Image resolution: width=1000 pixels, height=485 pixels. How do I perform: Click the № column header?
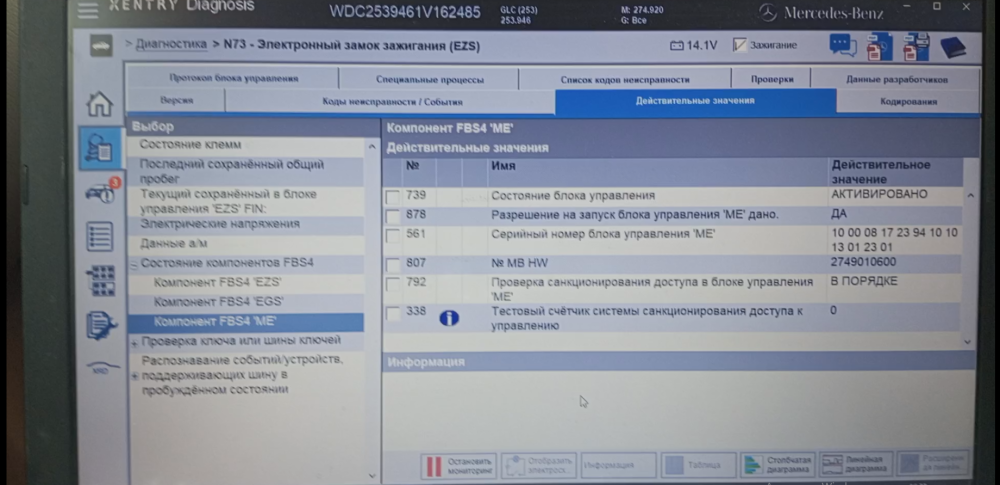412,166
